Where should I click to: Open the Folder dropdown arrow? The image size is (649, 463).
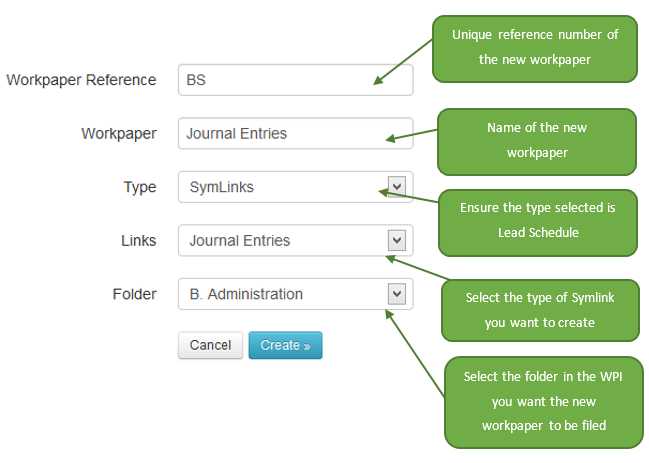[x=396, y=294]
